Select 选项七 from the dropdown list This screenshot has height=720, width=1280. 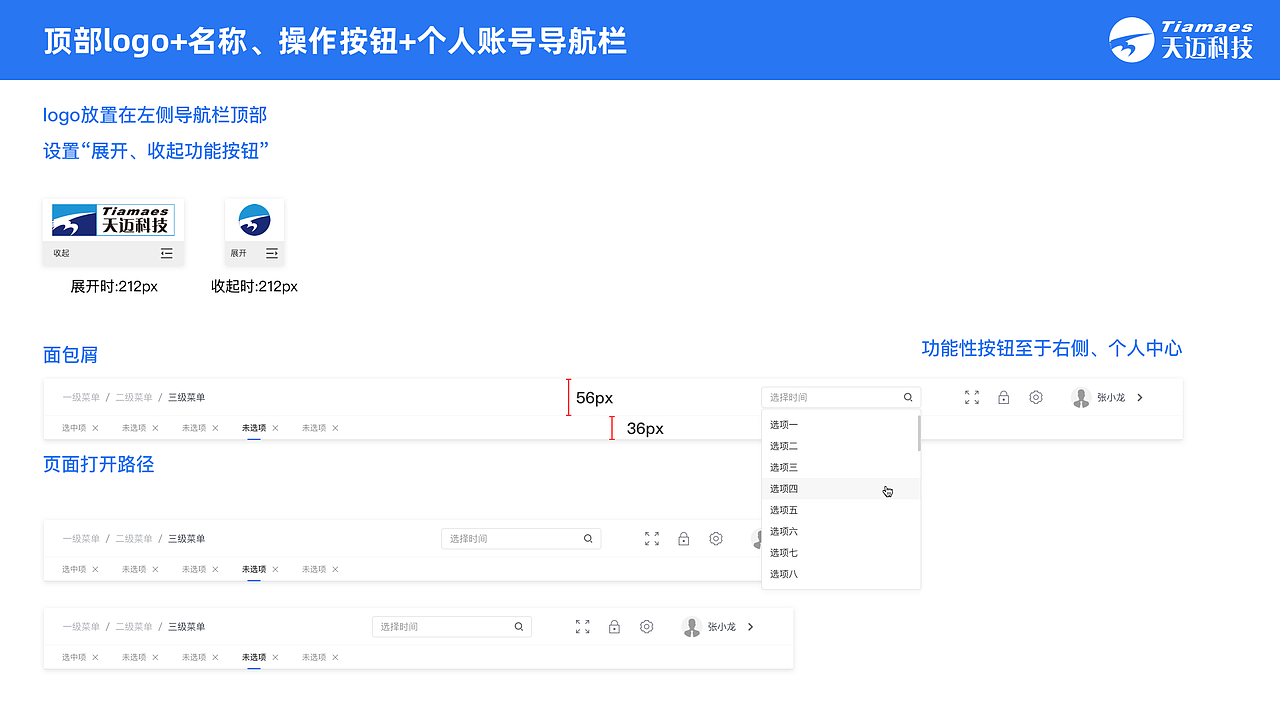pyautogui.click(x=841, y=553)
